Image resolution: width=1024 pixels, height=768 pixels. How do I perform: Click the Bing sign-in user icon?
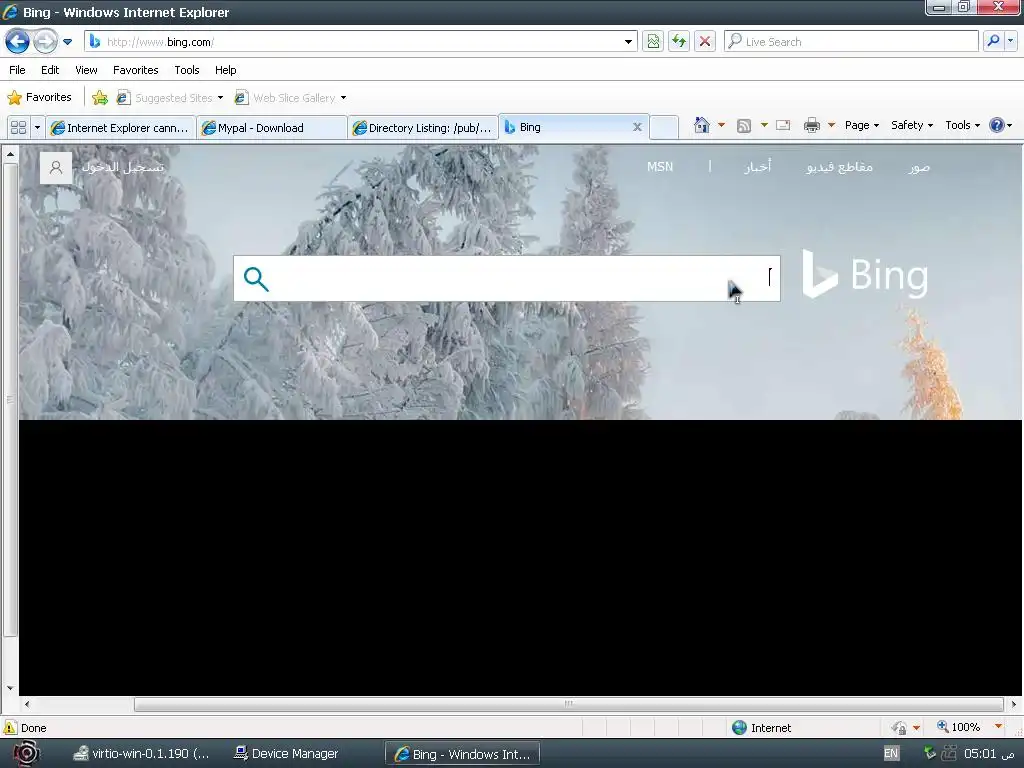[x=56, y=168]
